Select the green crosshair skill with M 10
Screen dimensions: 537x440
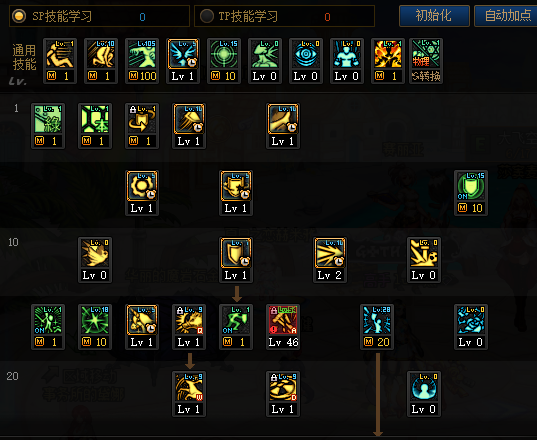click(223, 61)
